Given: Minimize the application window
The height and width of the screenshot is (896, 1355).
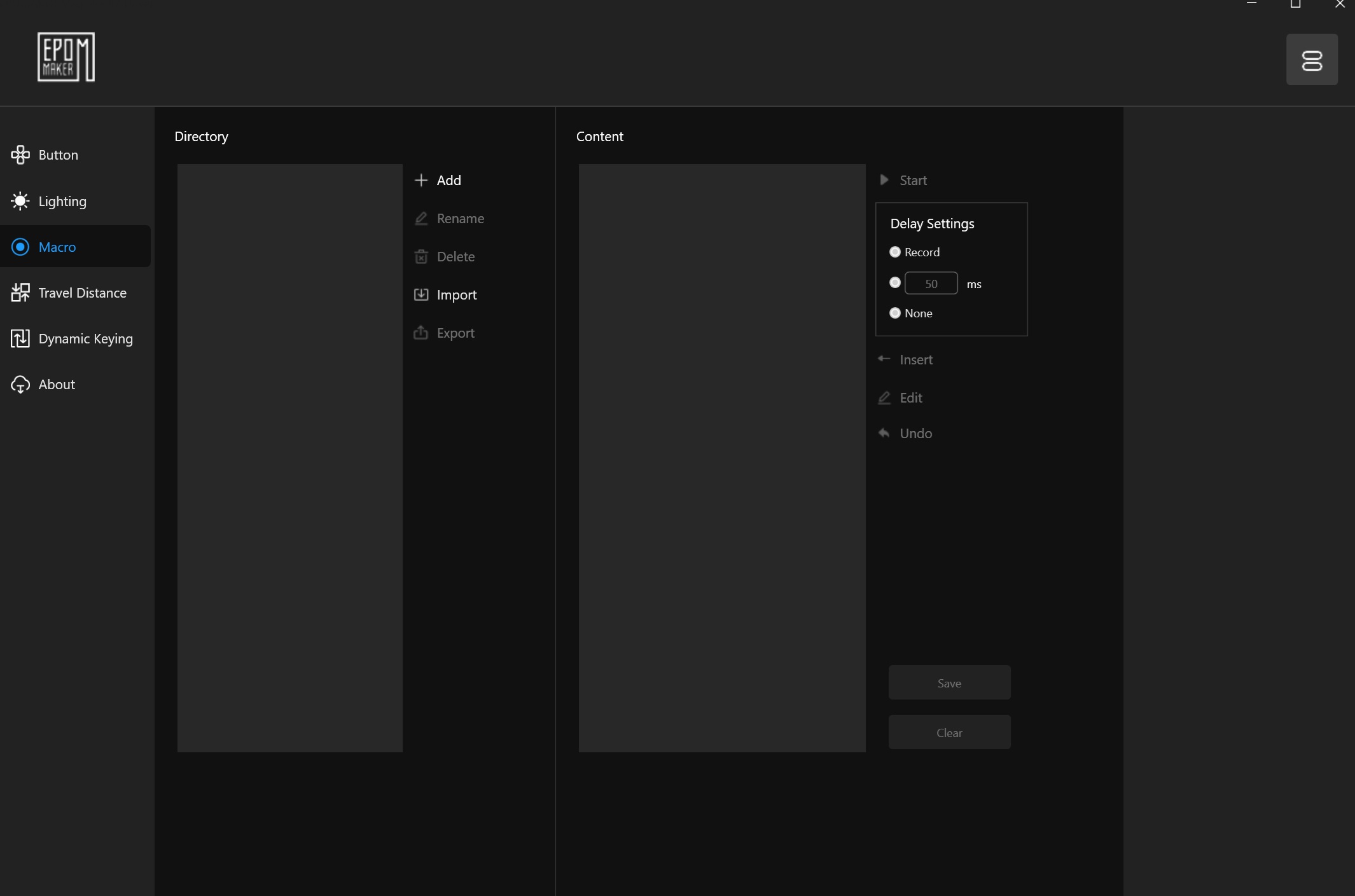Looking at the screenshot, I should (1251, 4).
